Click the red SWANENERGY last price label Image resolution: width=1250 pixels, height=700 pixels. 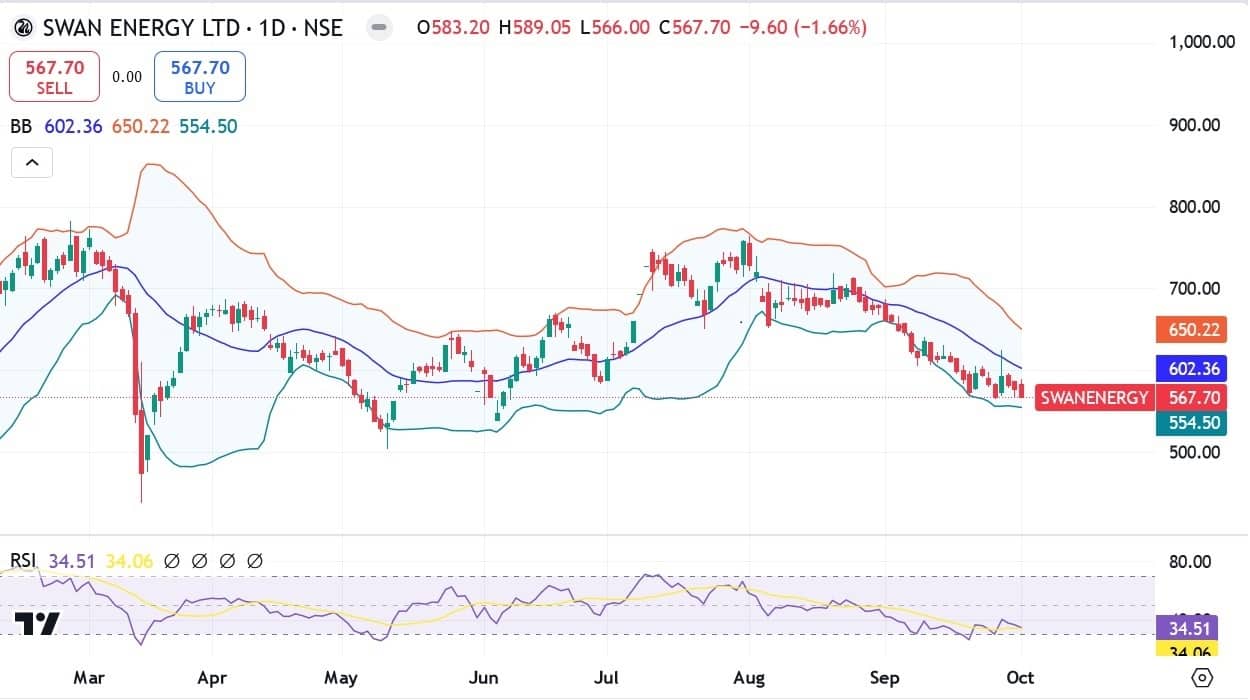coord(1095,397)
